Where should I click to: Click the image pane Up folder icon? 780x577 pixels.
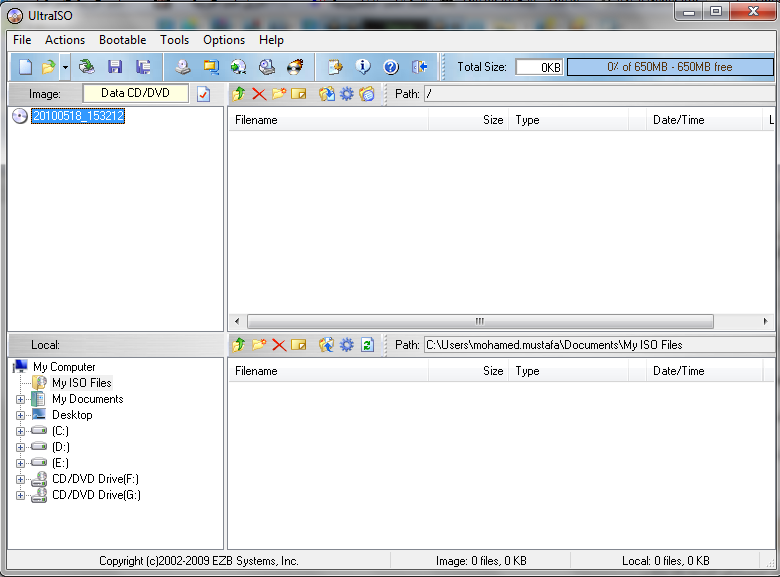[239, 94]
